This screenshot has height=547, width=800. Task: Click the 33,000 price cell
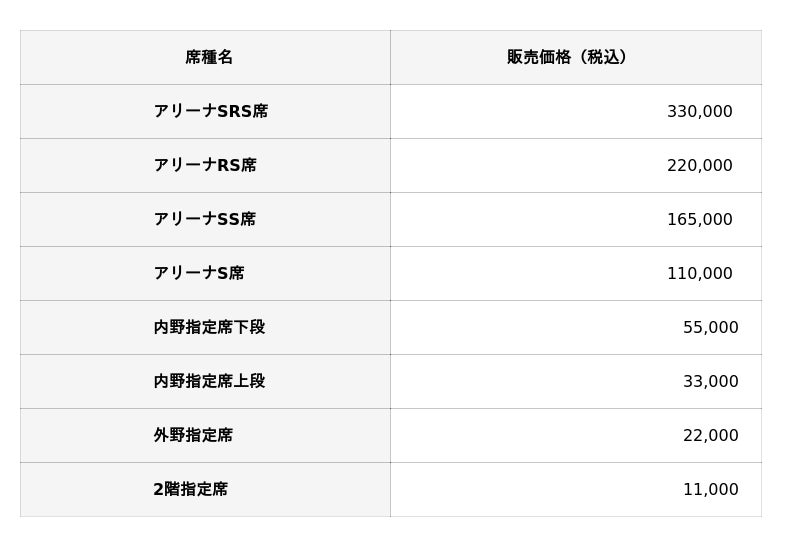tap(710, 382)
